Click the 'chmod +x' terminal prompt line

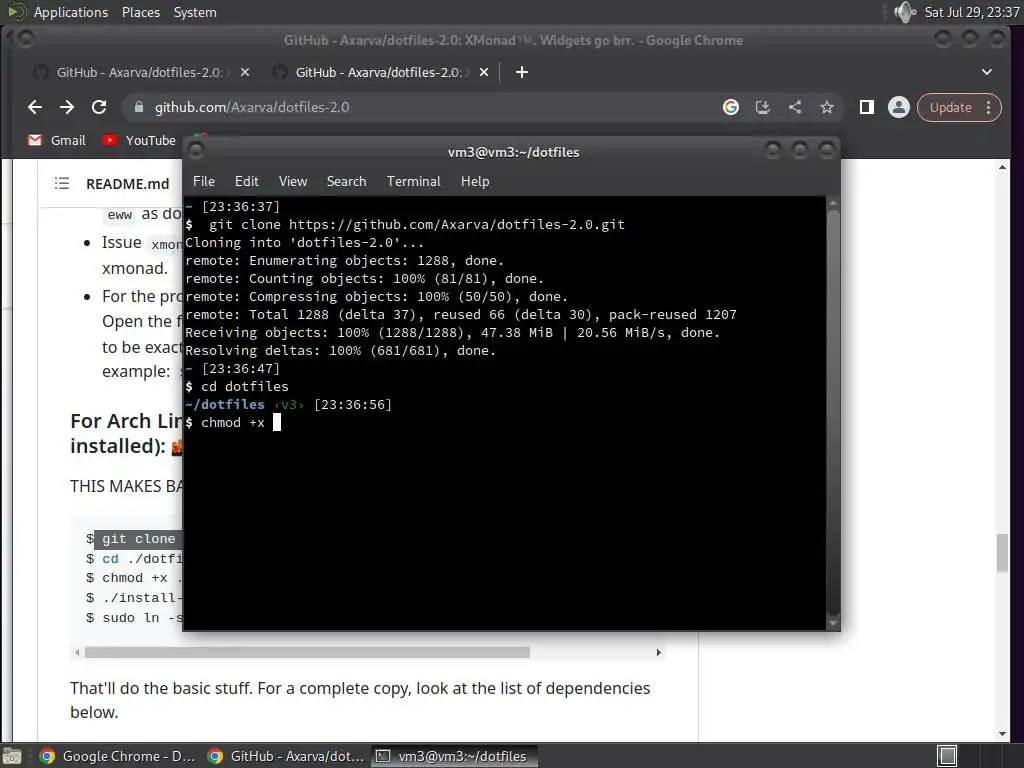(232, 423)
